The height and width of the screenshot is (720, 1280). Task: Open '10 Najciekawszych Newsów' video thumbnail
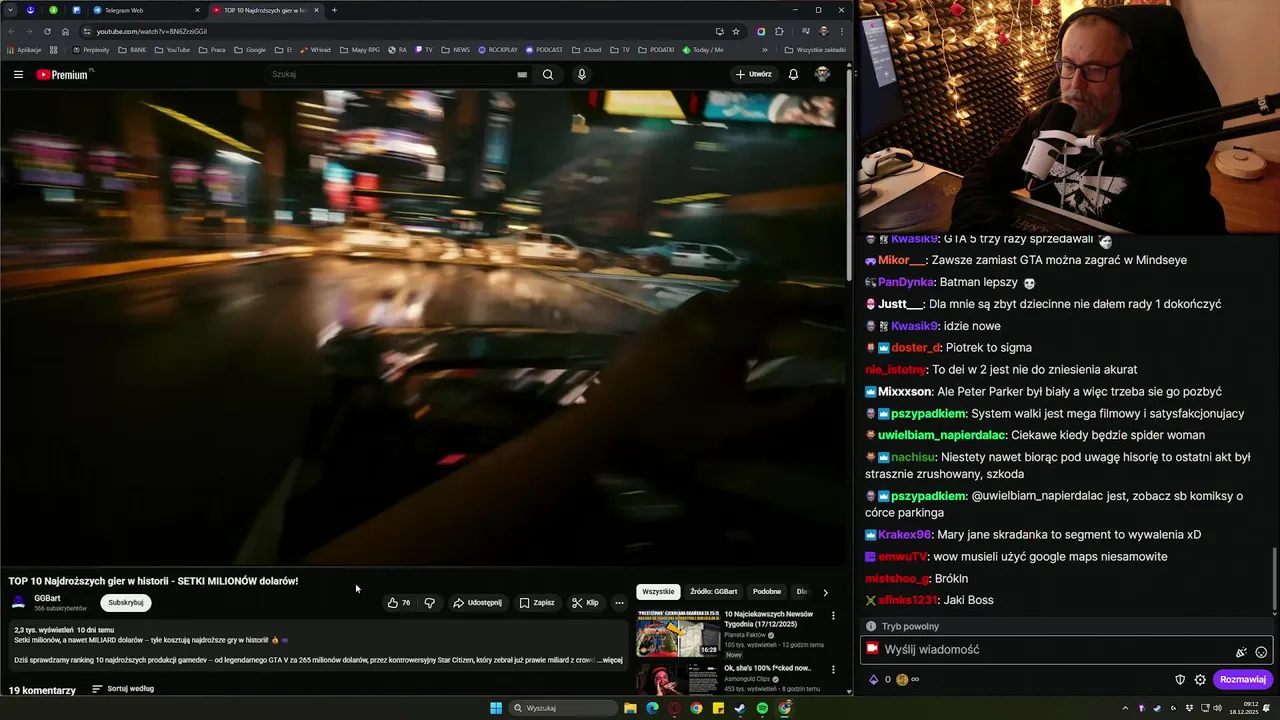(x=678, y=632)
